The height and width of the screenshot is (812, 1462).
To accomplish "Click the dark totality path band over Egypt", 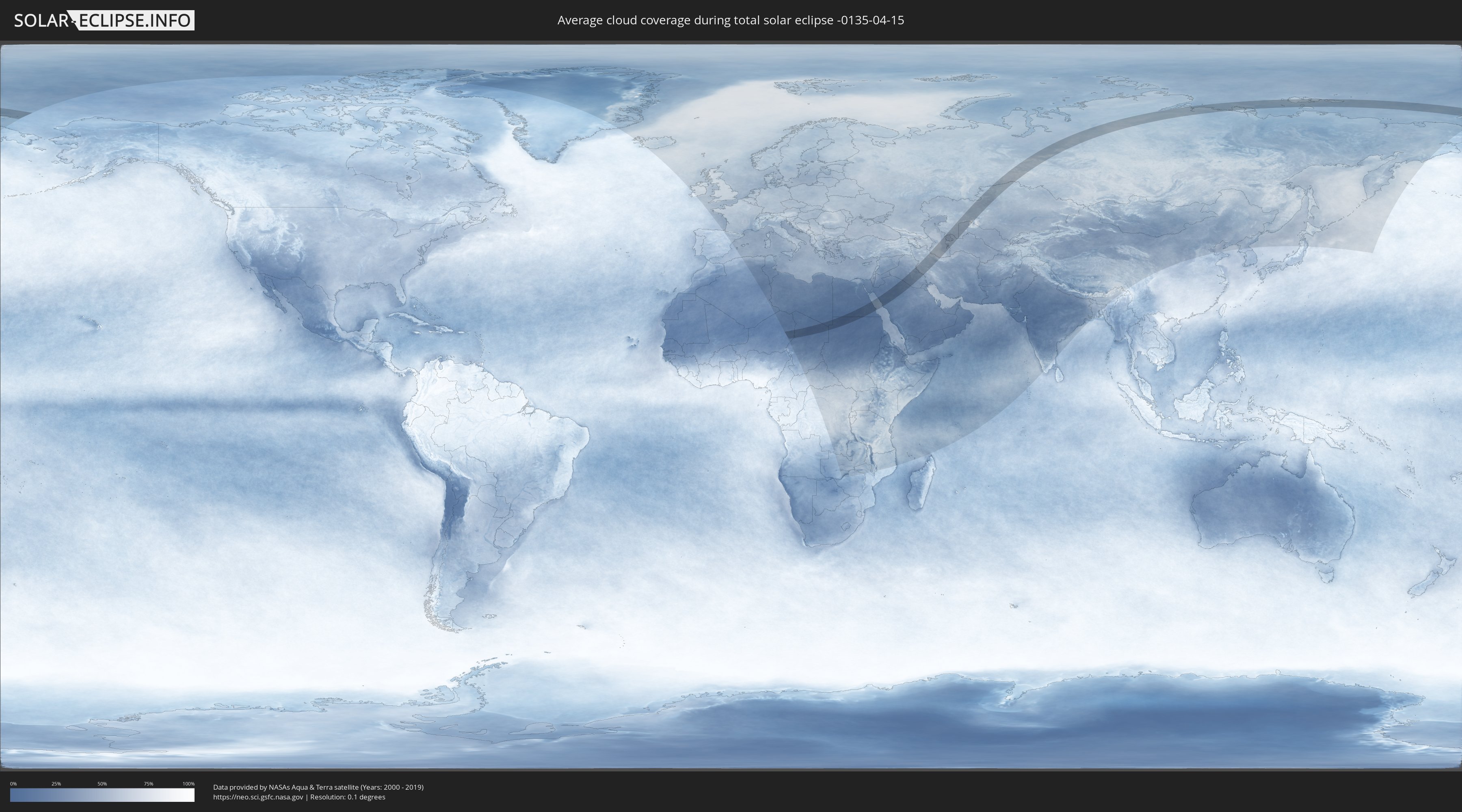I will coord(863,309).
